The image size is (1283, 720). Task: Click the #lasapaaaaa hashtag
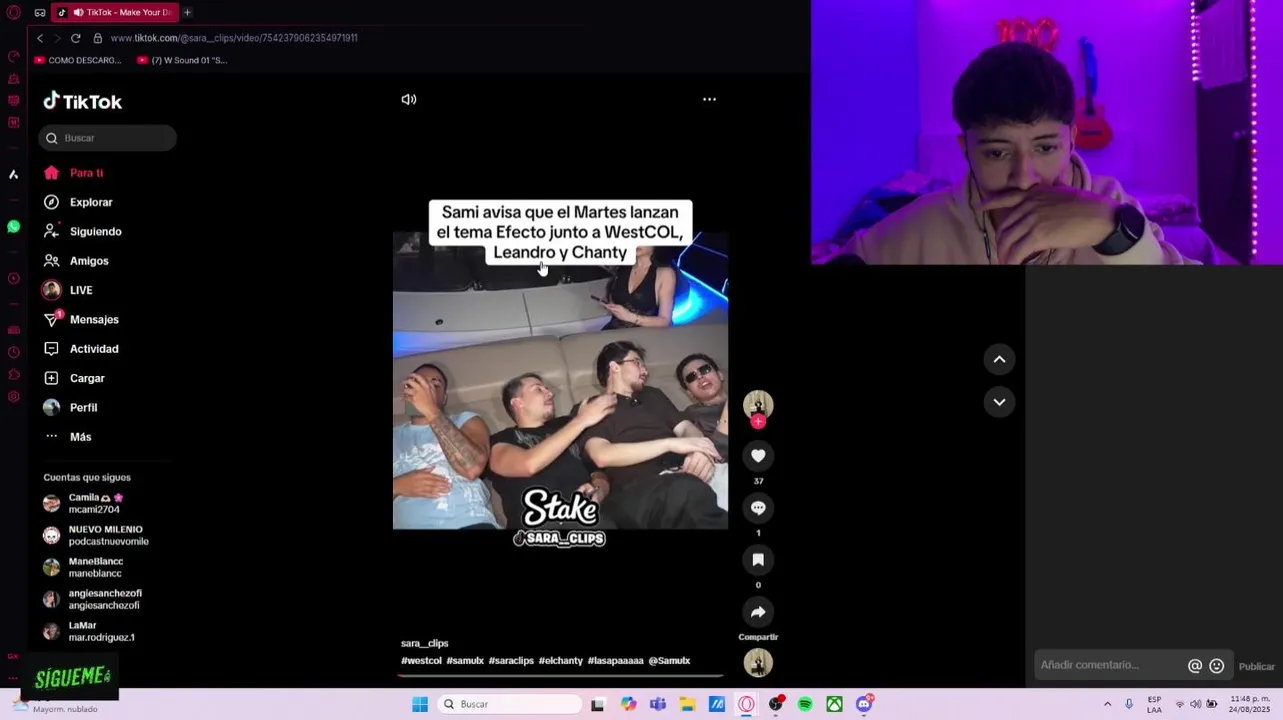pos(616,661)
